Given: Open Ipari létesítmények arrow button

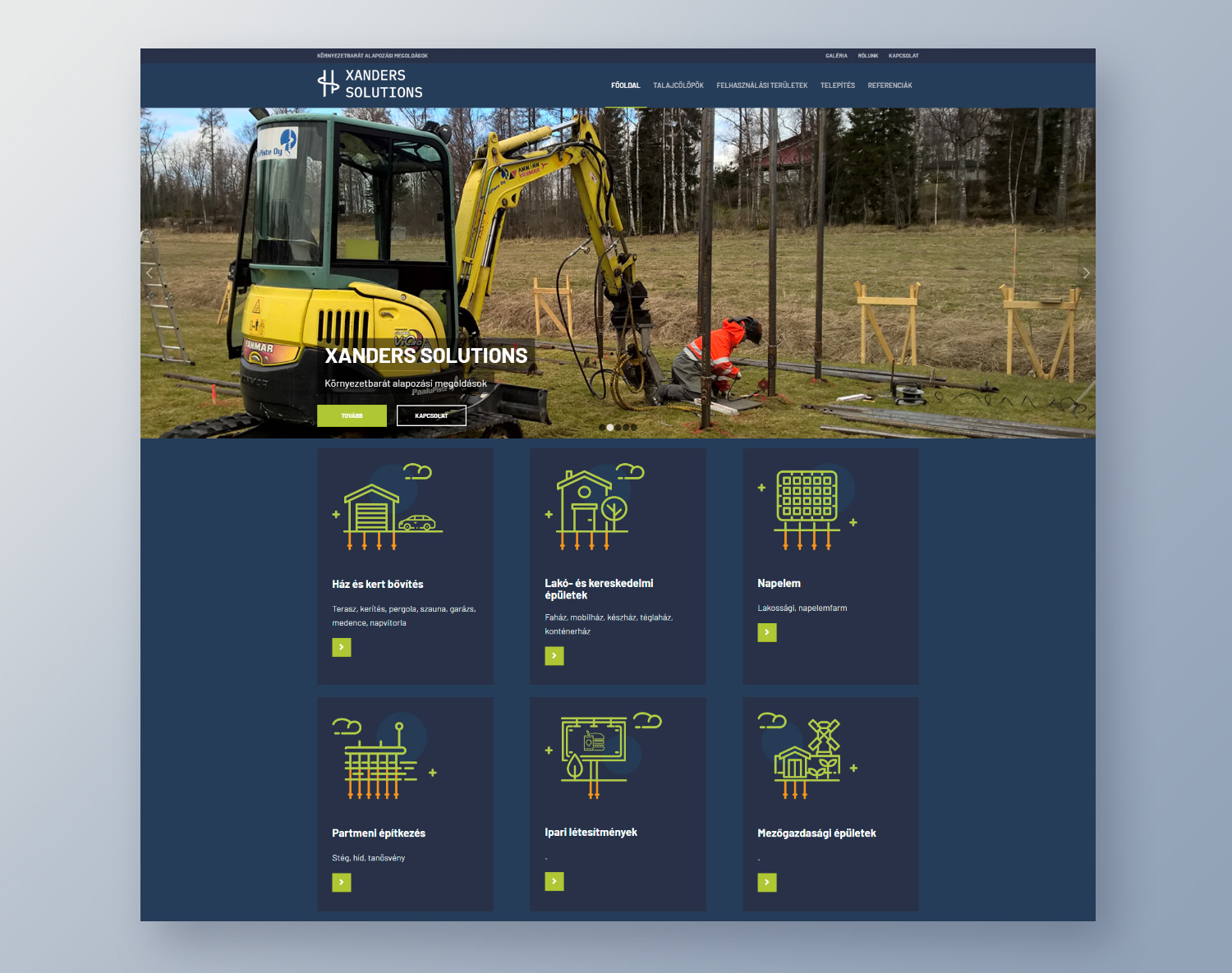Looking at the screenshot, I should (554, 882).
